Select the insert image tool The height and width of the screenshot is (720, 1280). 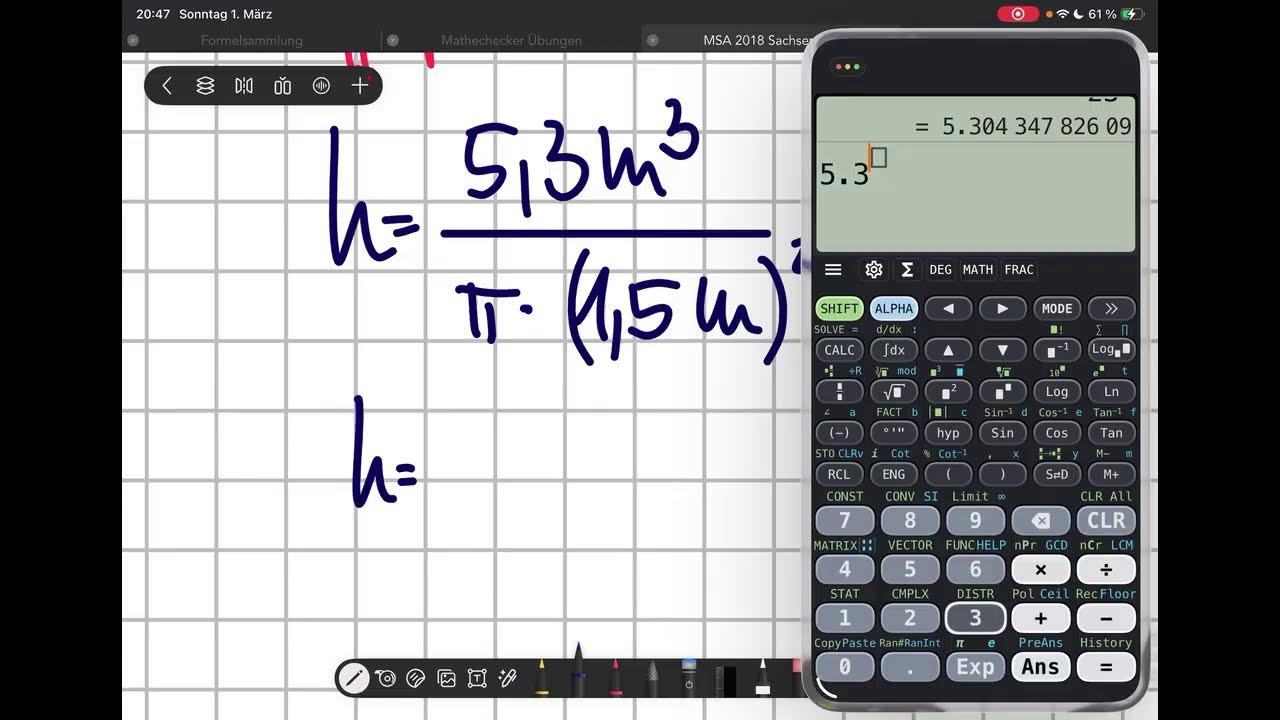coord(447,679)
